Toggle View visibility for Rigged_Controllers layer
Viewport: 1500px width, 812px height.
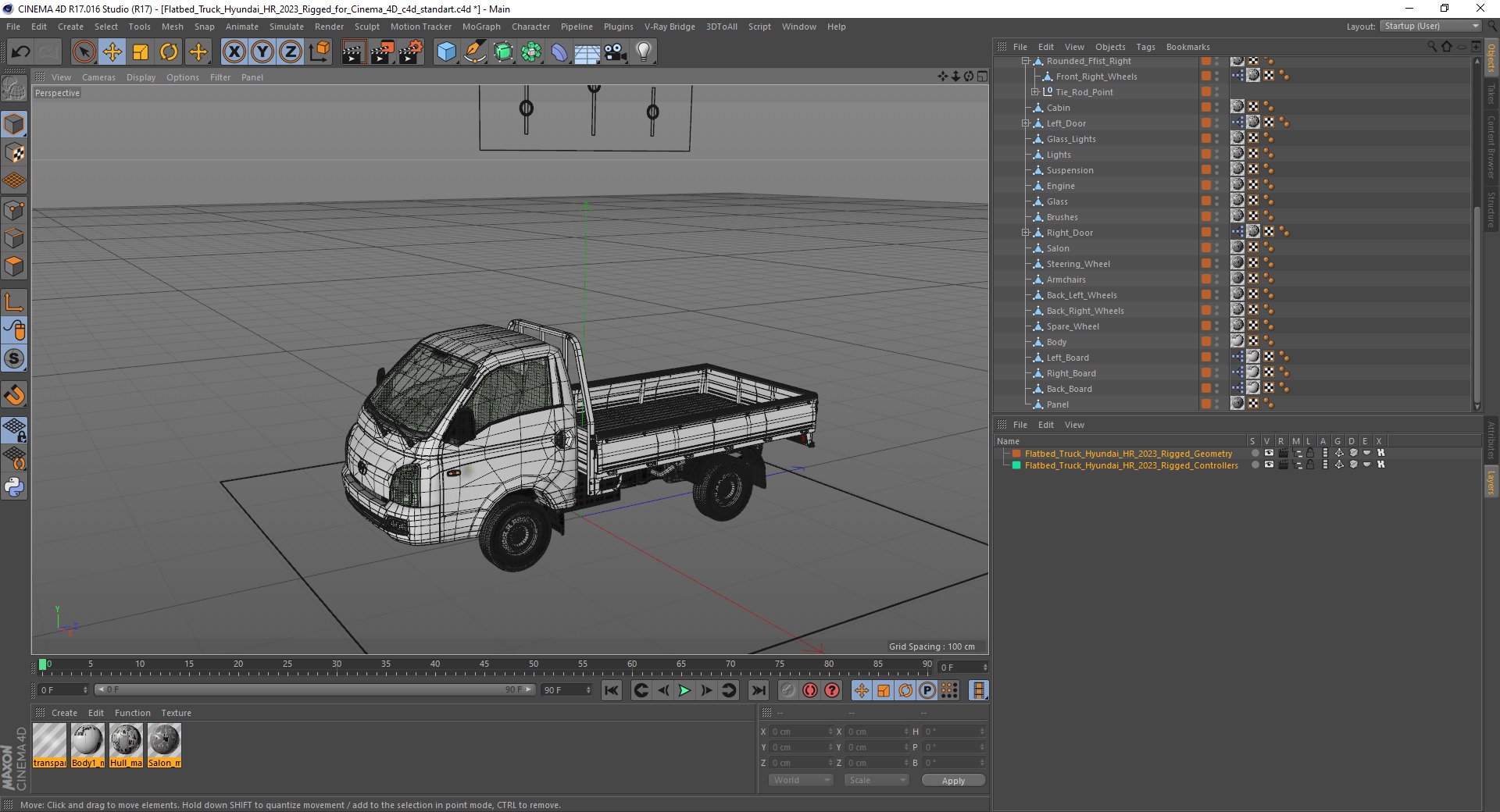click(x=1269, y=465)
